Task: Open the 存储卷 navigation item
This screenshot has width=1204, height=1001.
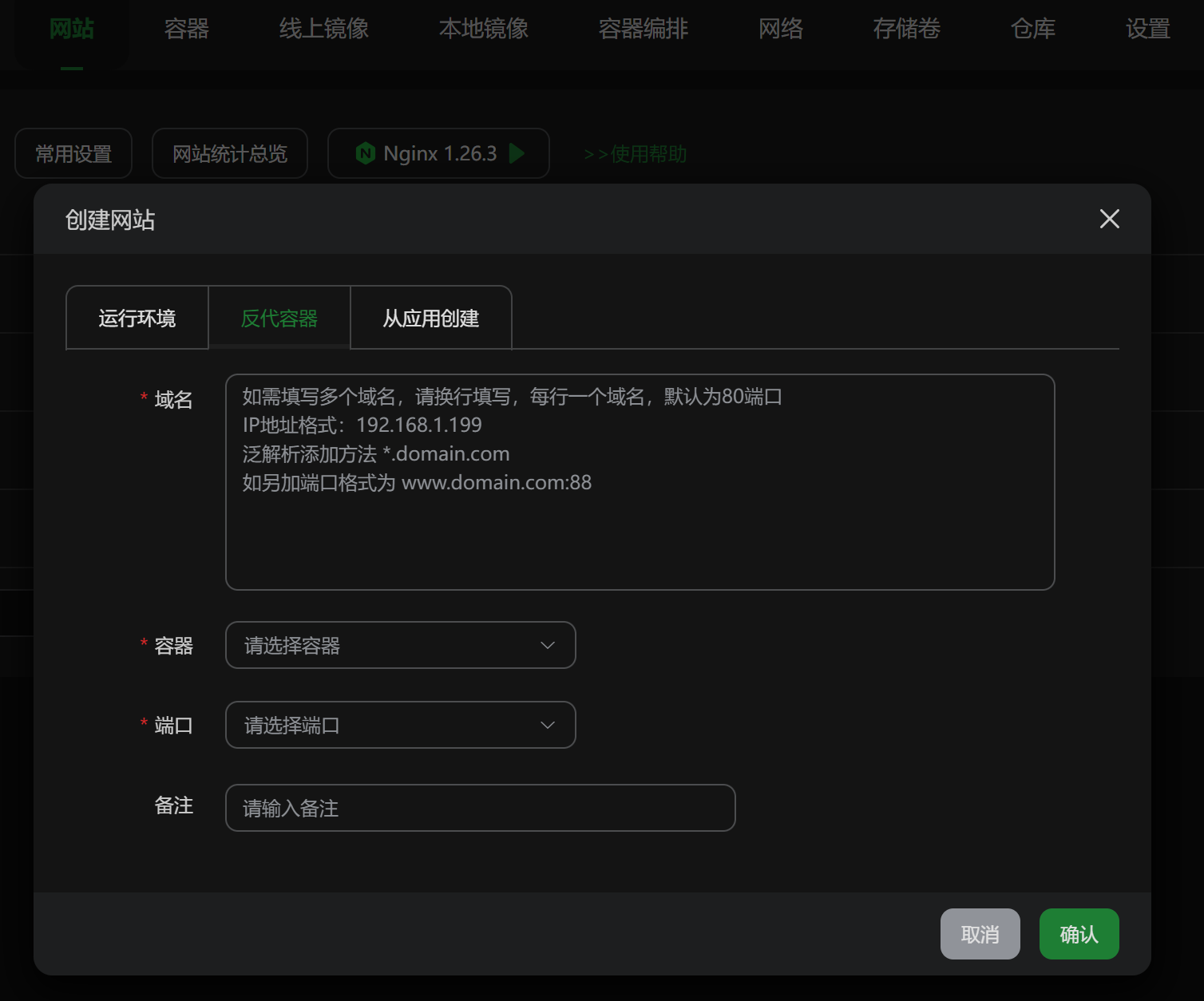Action: [907, 29]
